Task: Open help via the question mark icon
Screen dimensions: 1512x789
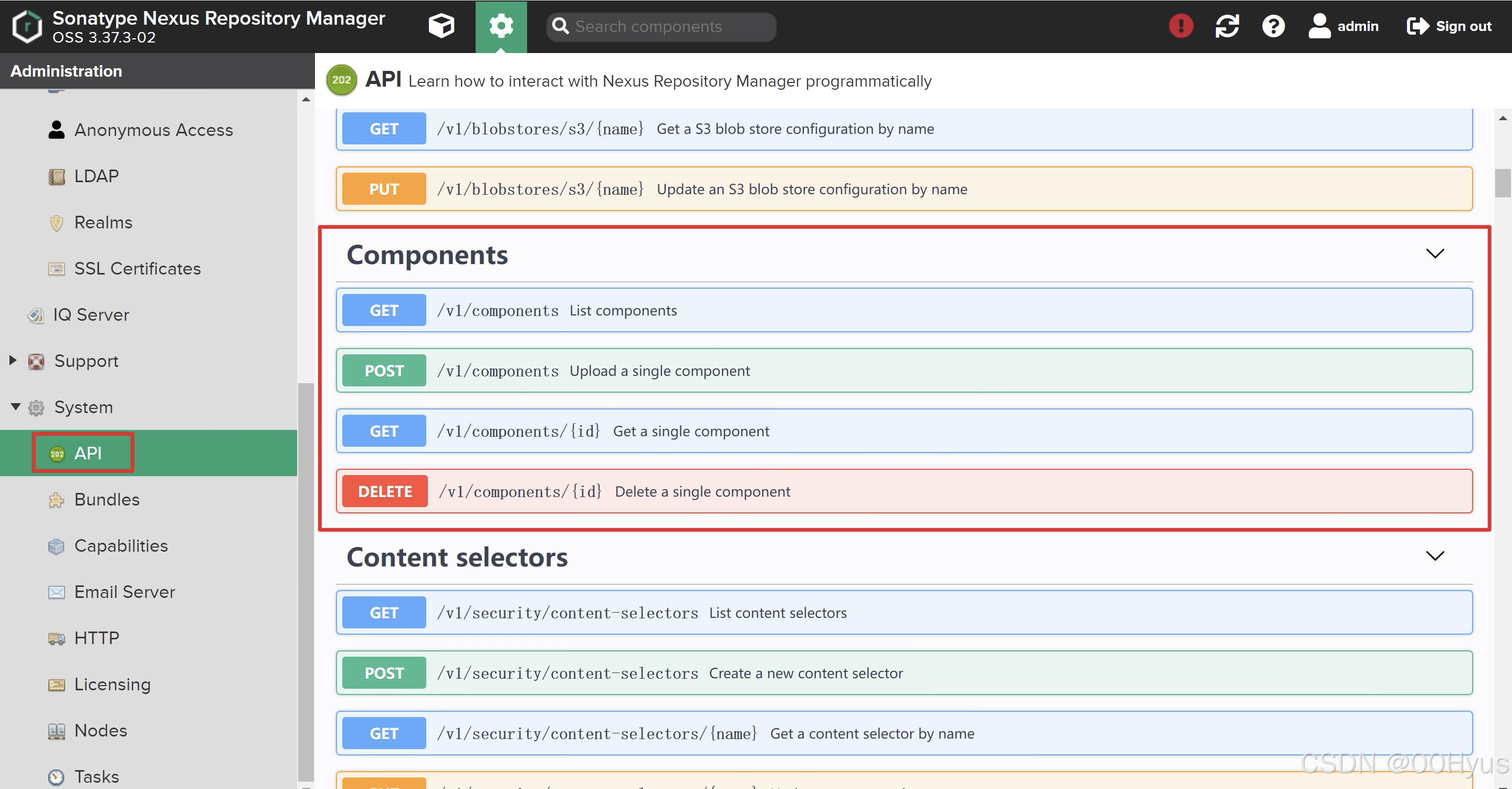Action: (1273, 26)
